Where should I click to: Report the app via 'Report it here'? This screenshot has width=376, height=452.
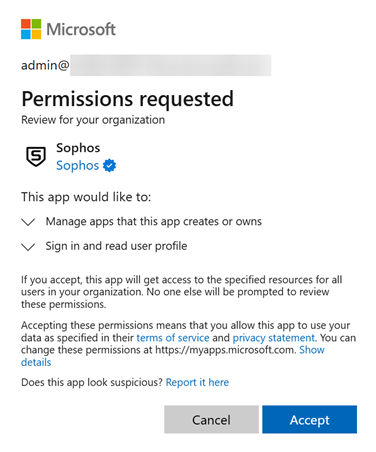(x=197, y=382)
